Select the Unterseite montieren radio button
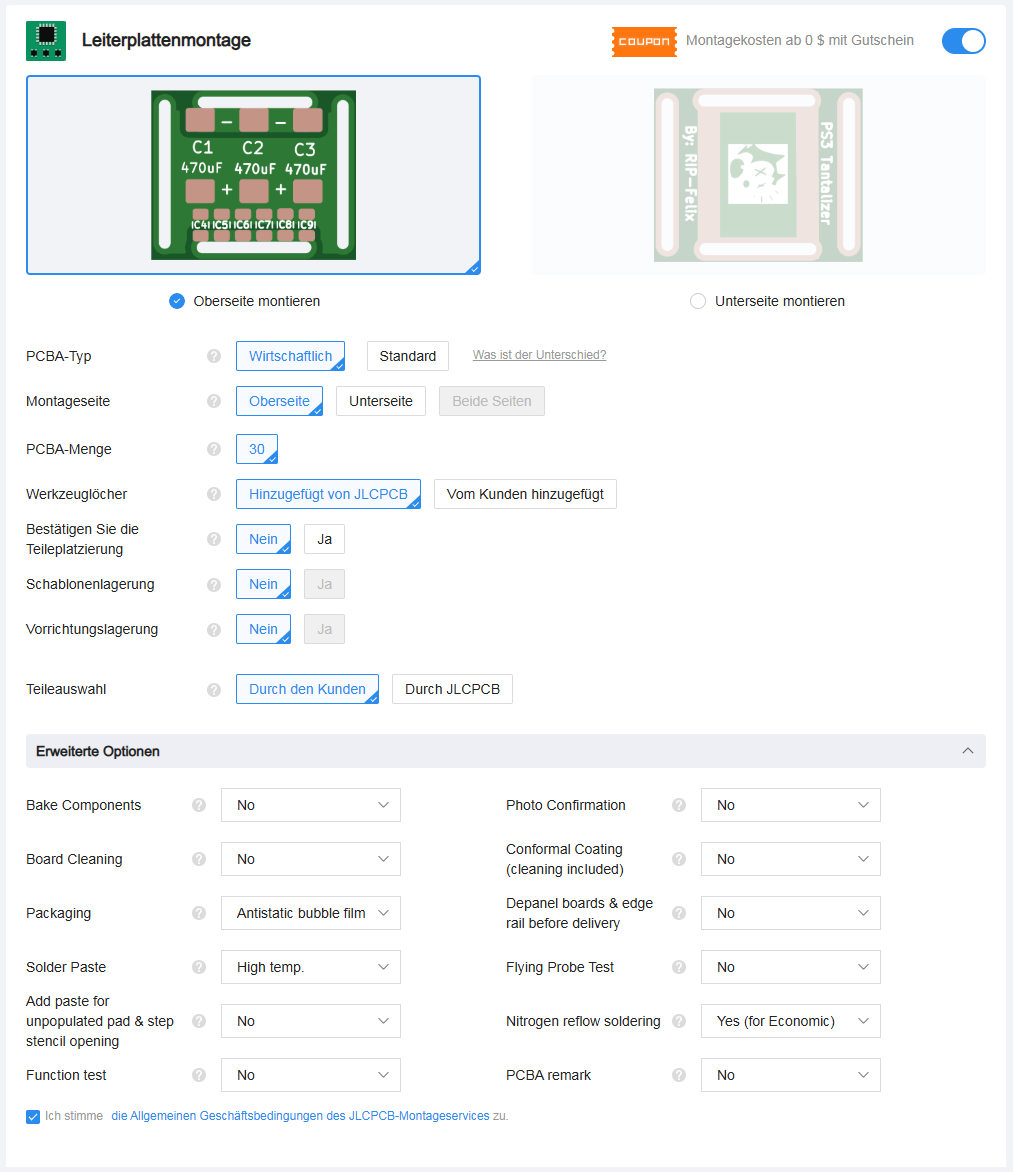 698,301
